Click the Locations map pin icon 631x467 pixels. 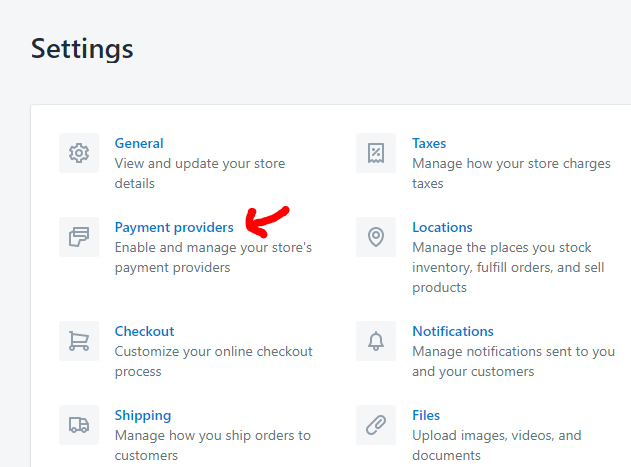[x=376, y=237]
